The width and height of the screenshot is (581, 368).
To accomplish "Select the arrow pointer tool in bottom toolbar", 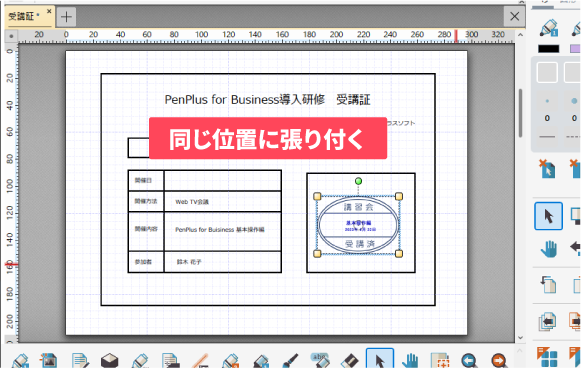I will pyautogui.click(x=380, y=359).
